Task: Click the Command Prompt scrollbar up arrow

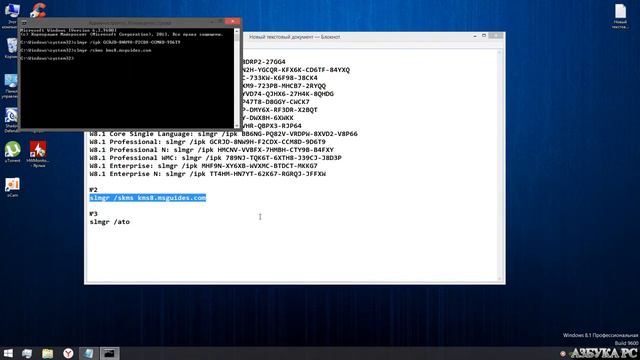Action: pyautogui.click(x=237, y=31)
